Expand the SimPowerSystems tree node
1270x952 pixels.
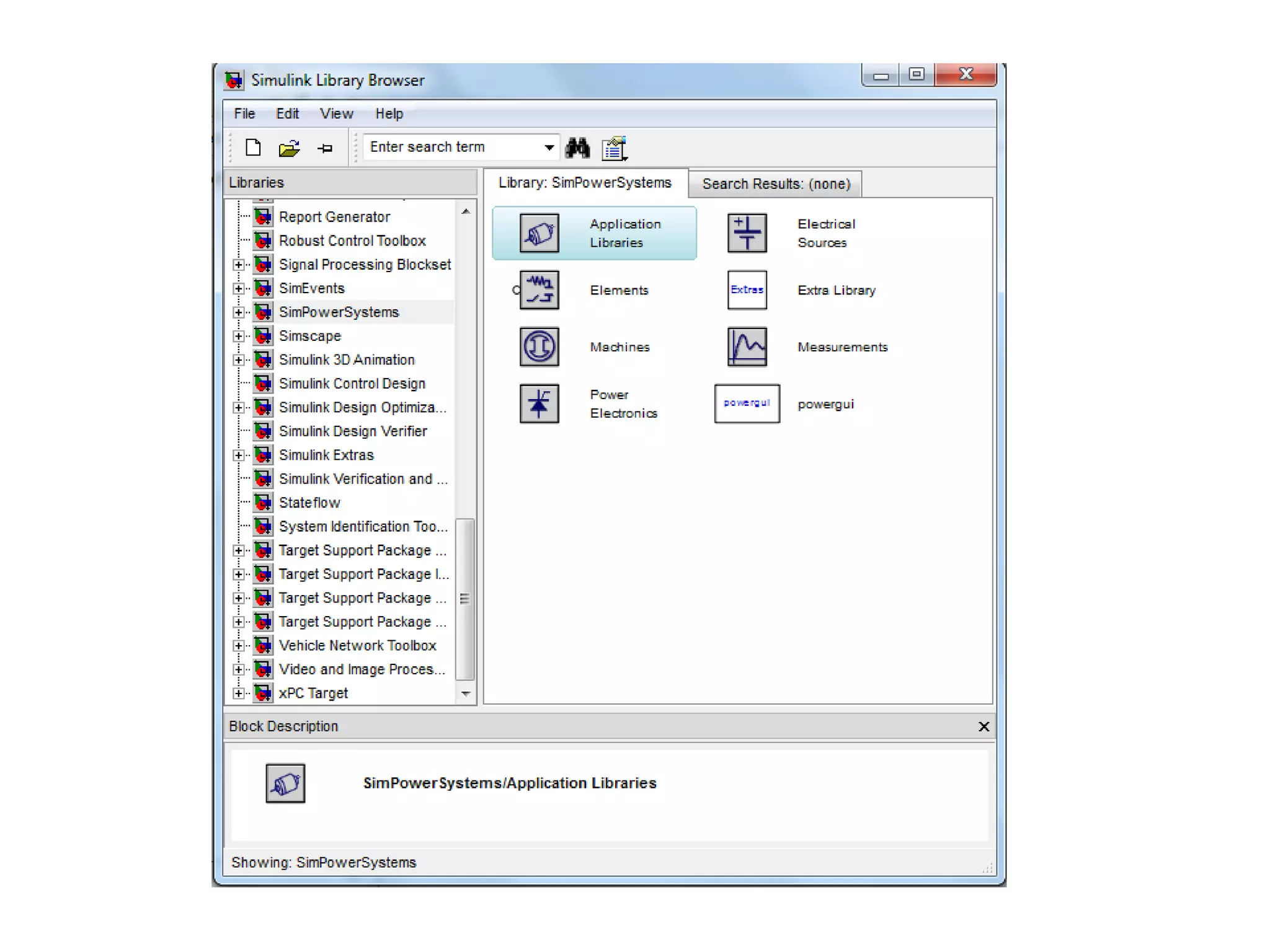[x=238, y=312]
